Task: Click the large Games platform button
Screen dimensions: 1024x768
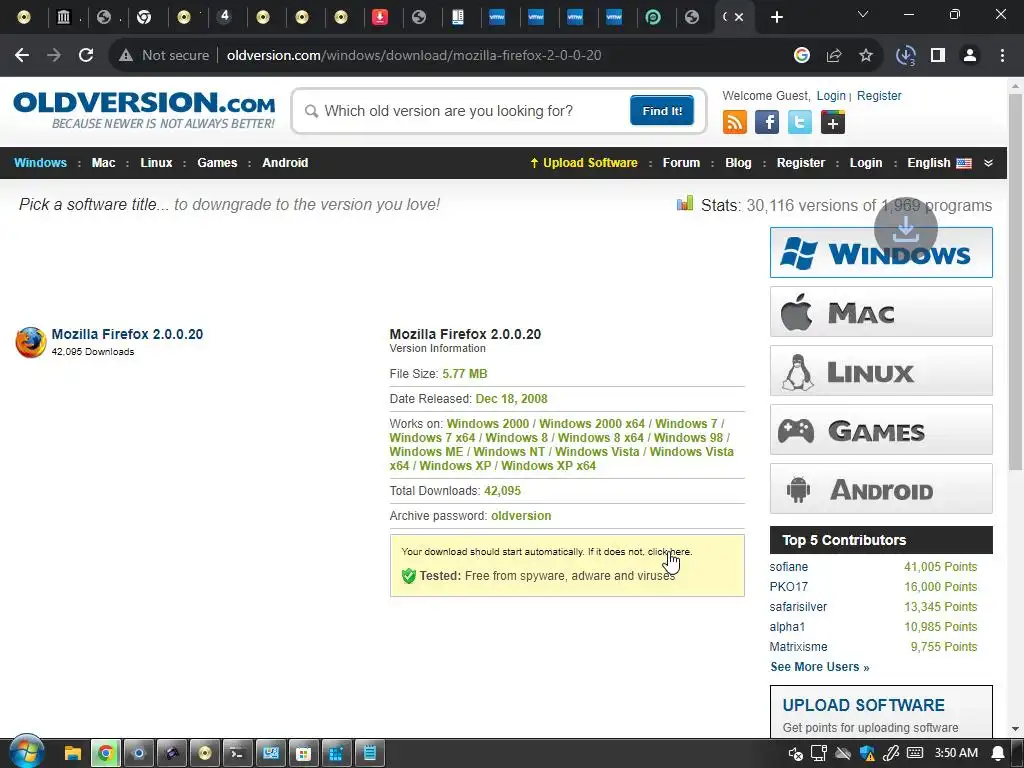Action: coord(881,430)
